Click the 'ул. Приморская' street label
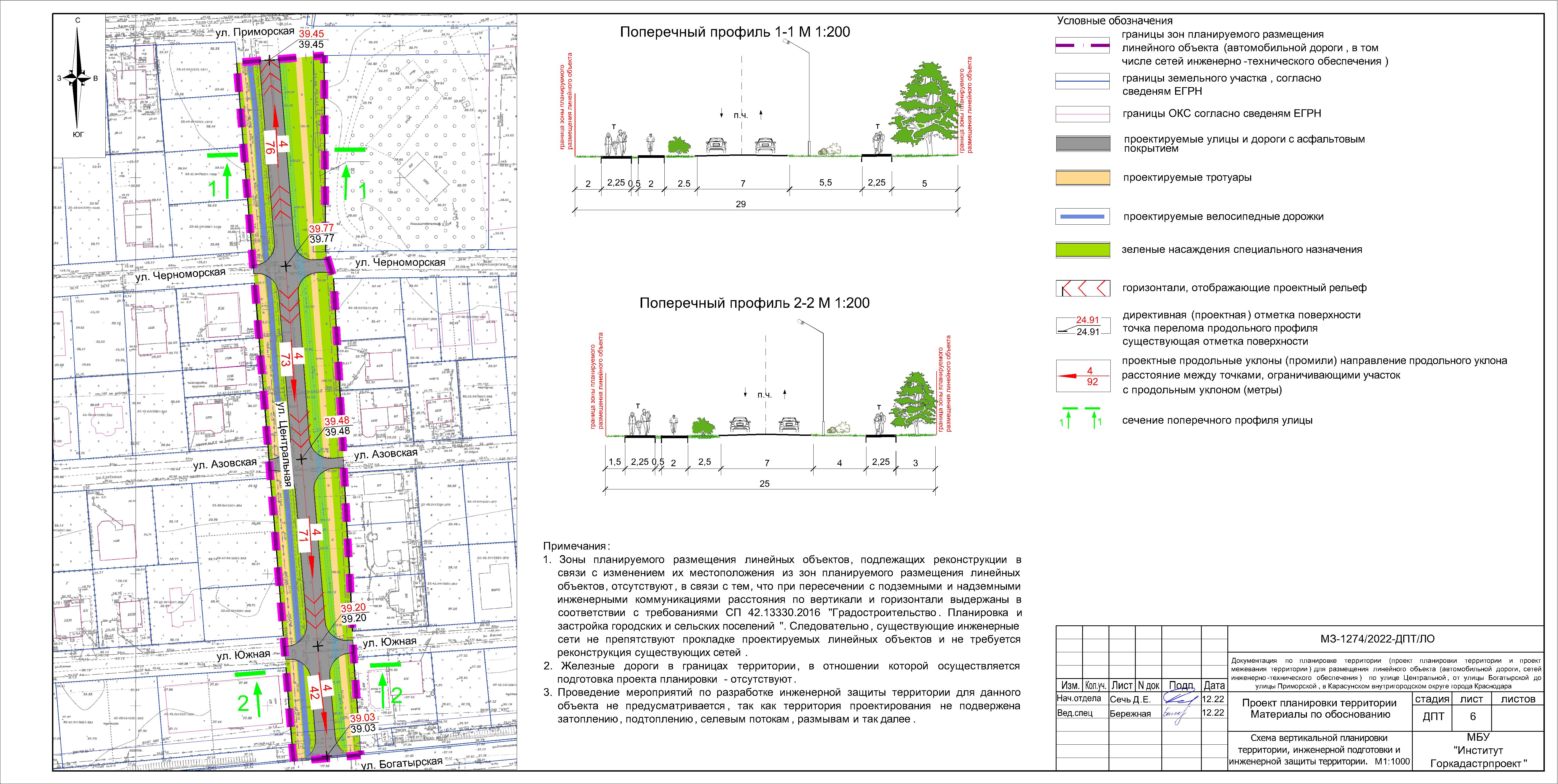The width and height of the screenshot is (1558, 784). 255,32
